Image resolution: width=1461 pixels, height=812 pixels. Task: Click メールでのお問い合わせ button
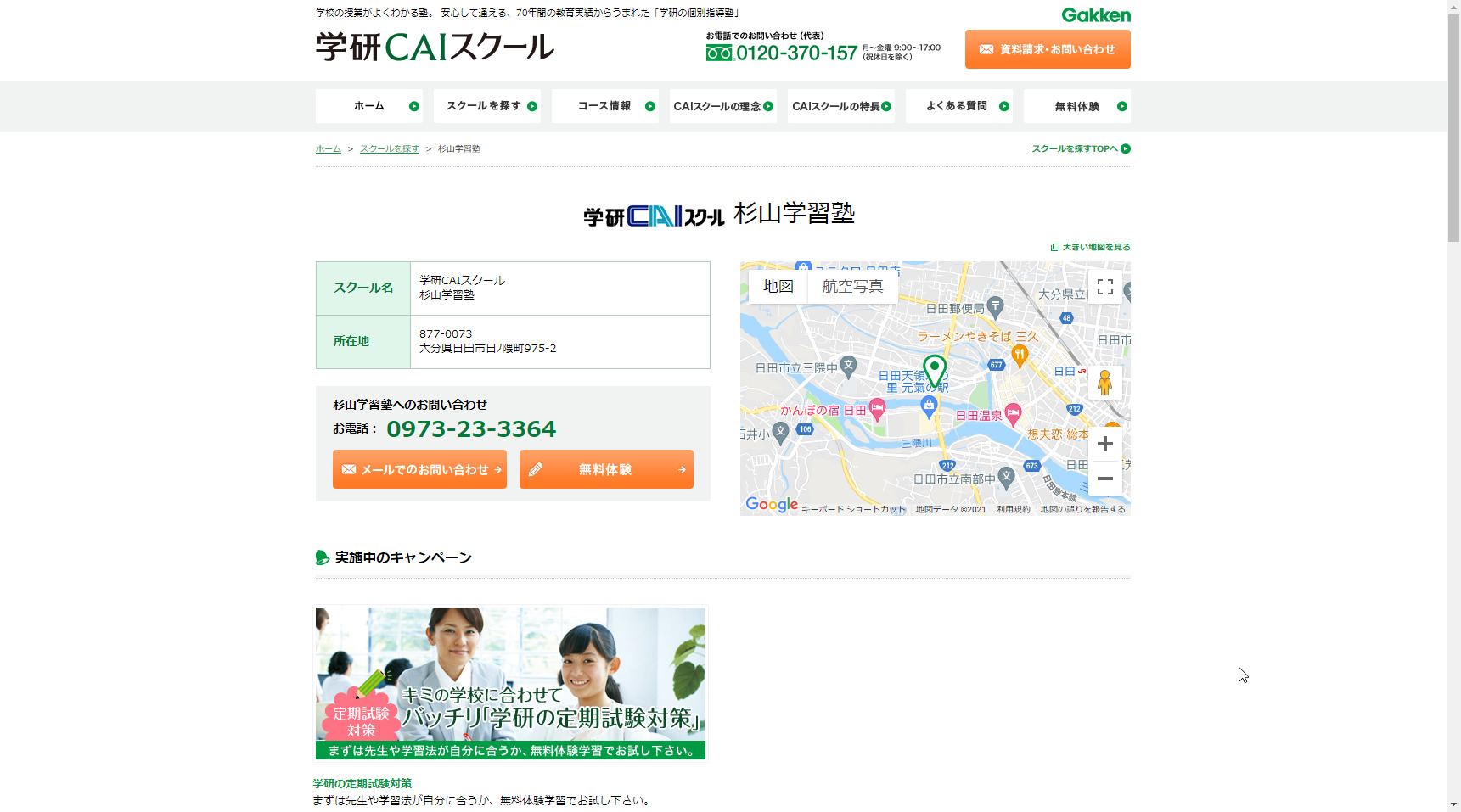point(419,469)
